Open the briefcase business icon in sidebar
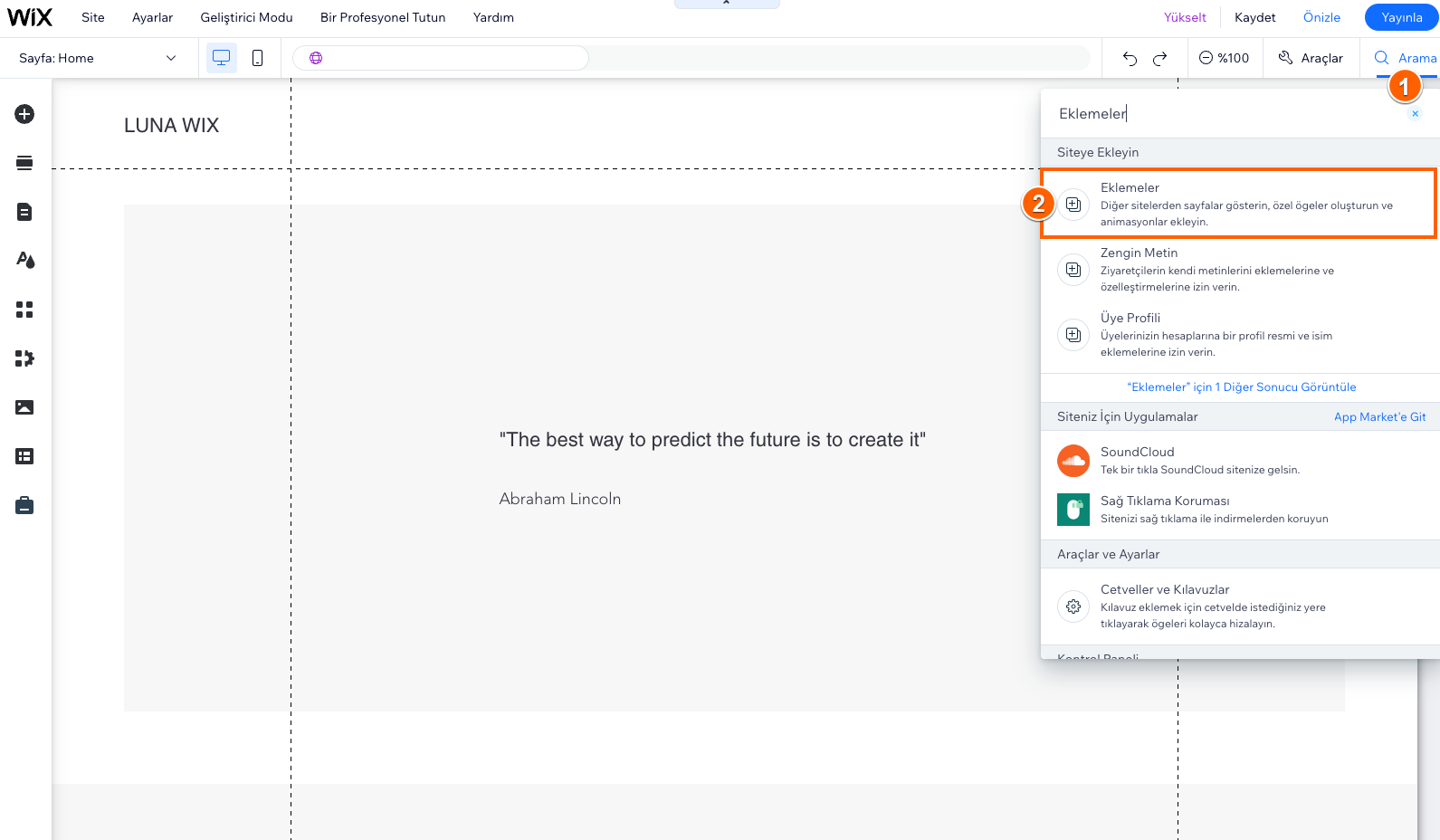Image resolution: width=1440 pixels, height=840 pixels. tap(24, 505)
